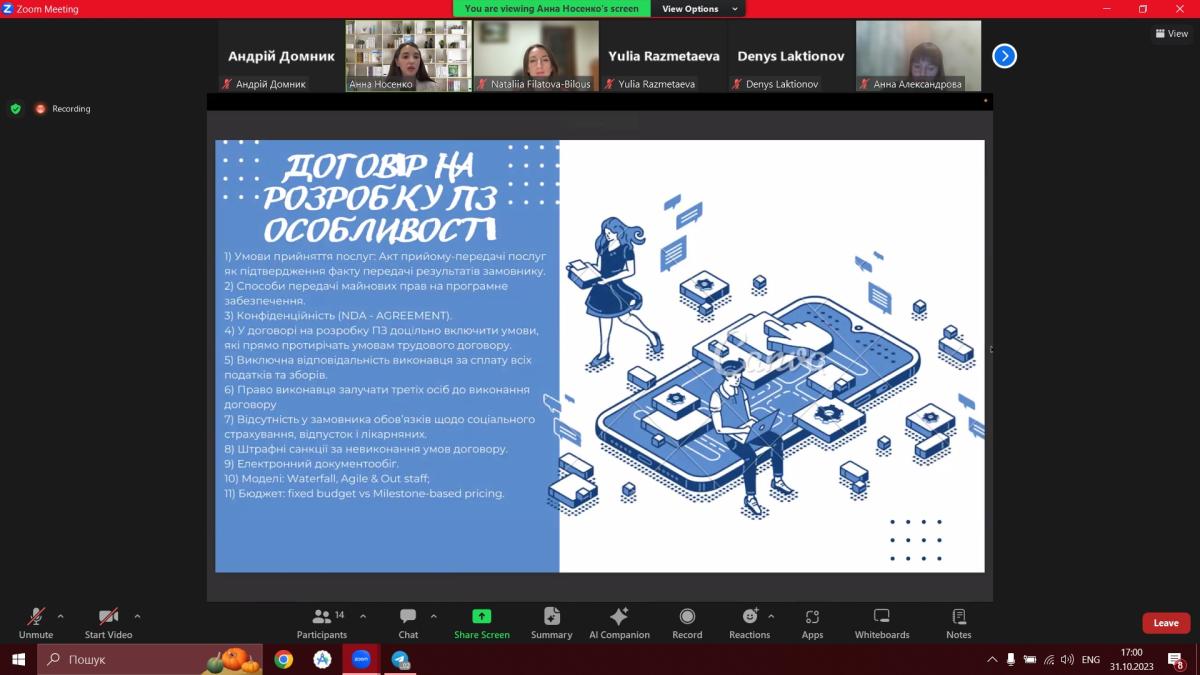Click slide line "11) Бюджет: fixed budget"
The height and width of the screenshot is (675, 1200).
click(364, 494)
